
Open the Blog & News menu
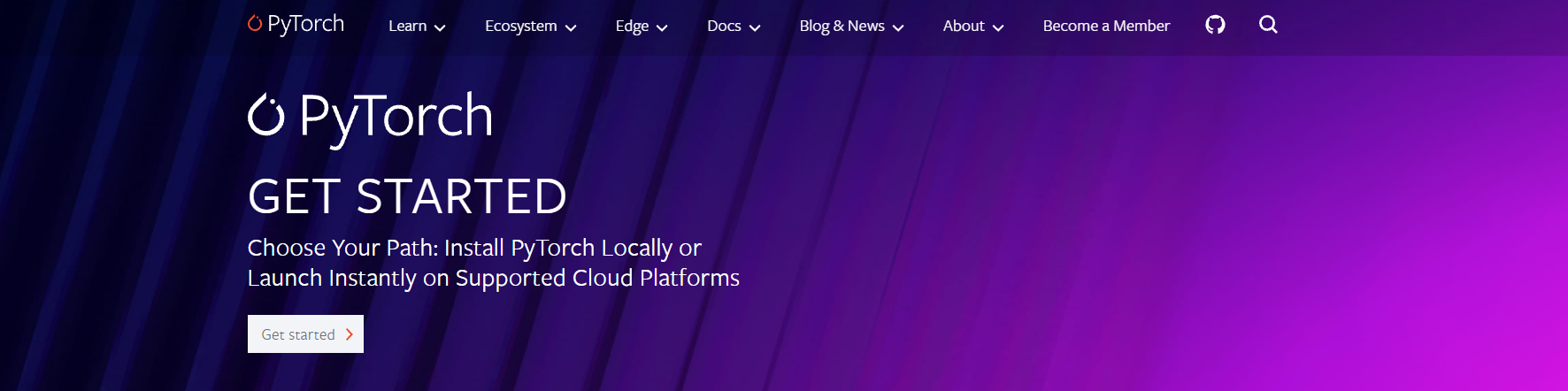[851, 27]
